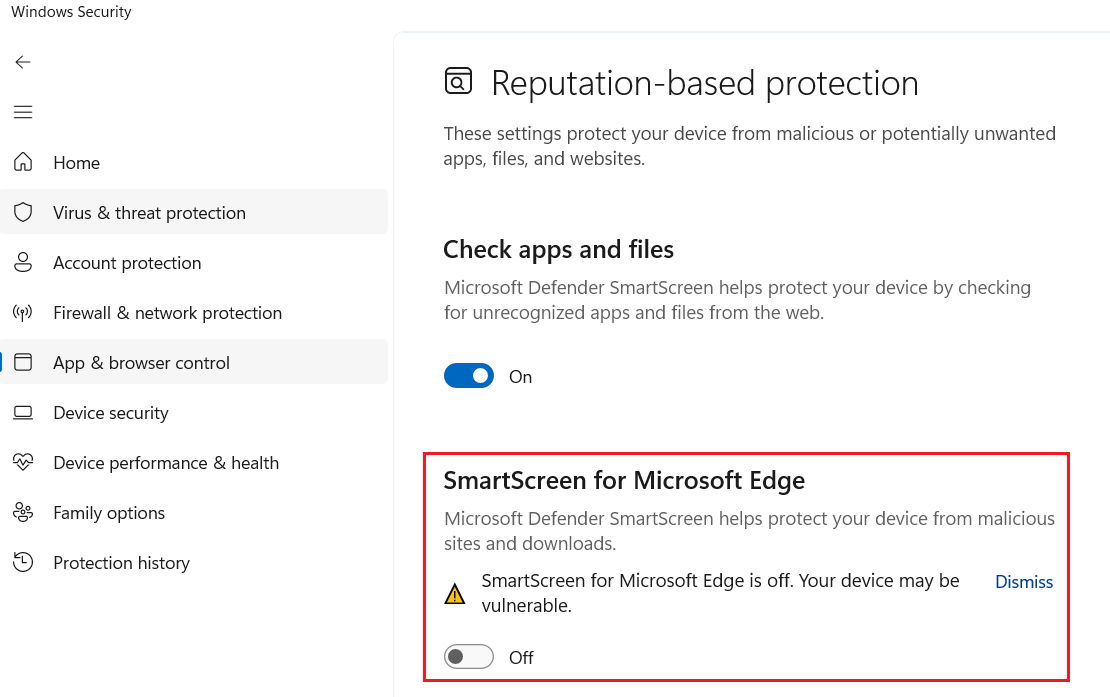Click the Check apps and files heading

pos(559,250)
